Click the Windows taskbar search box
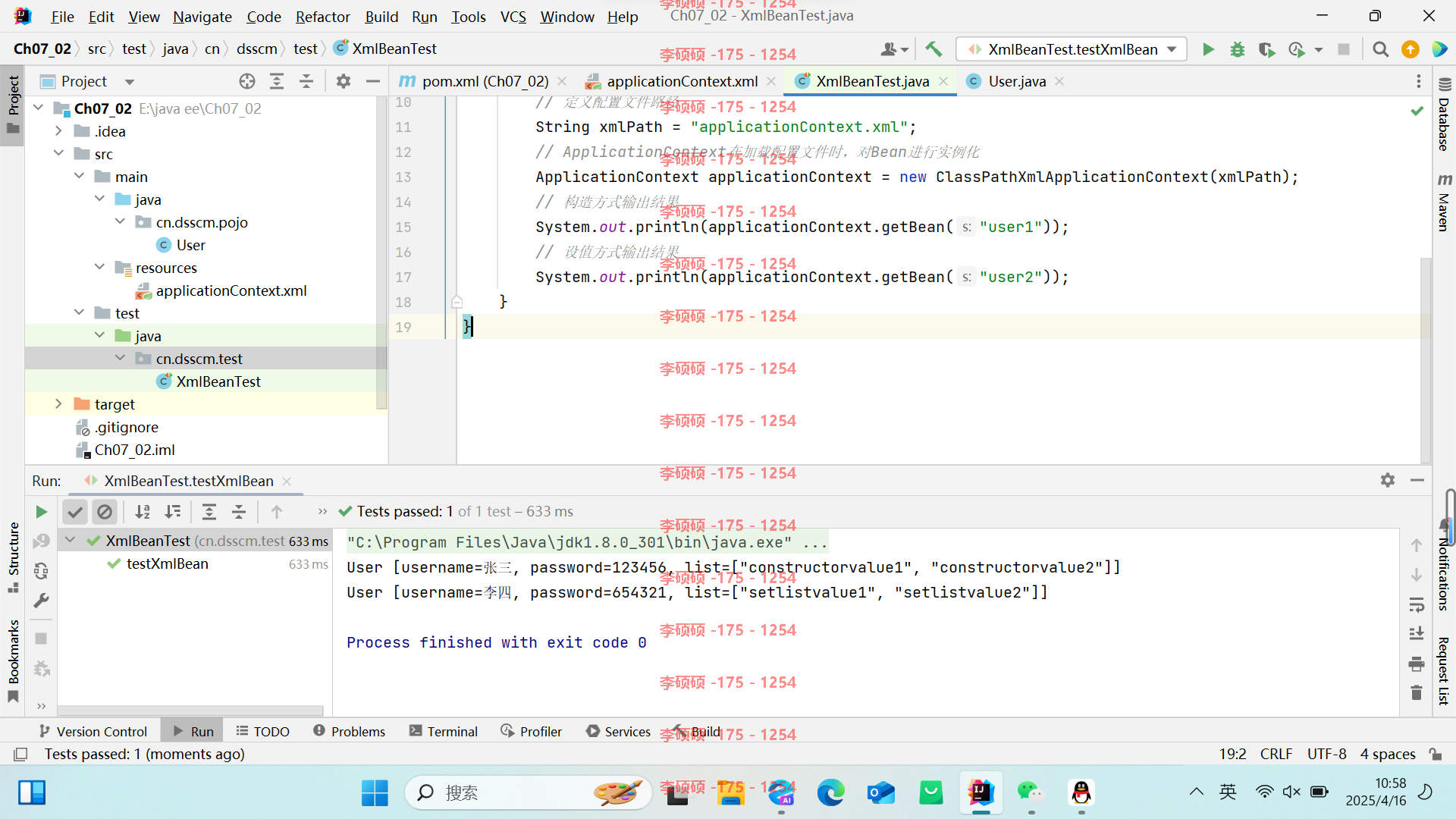 [x=528, y=792]
